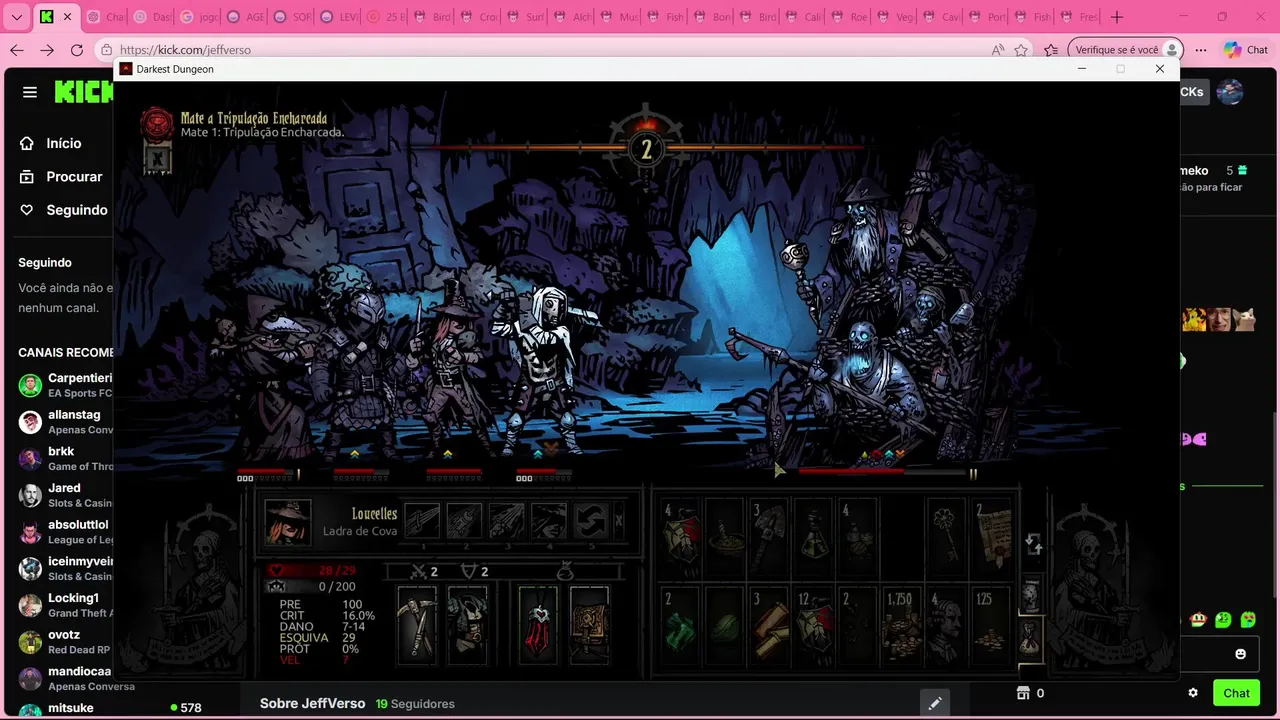Click the green Chat send button

pyautogui.click(x=1236, y=693)
